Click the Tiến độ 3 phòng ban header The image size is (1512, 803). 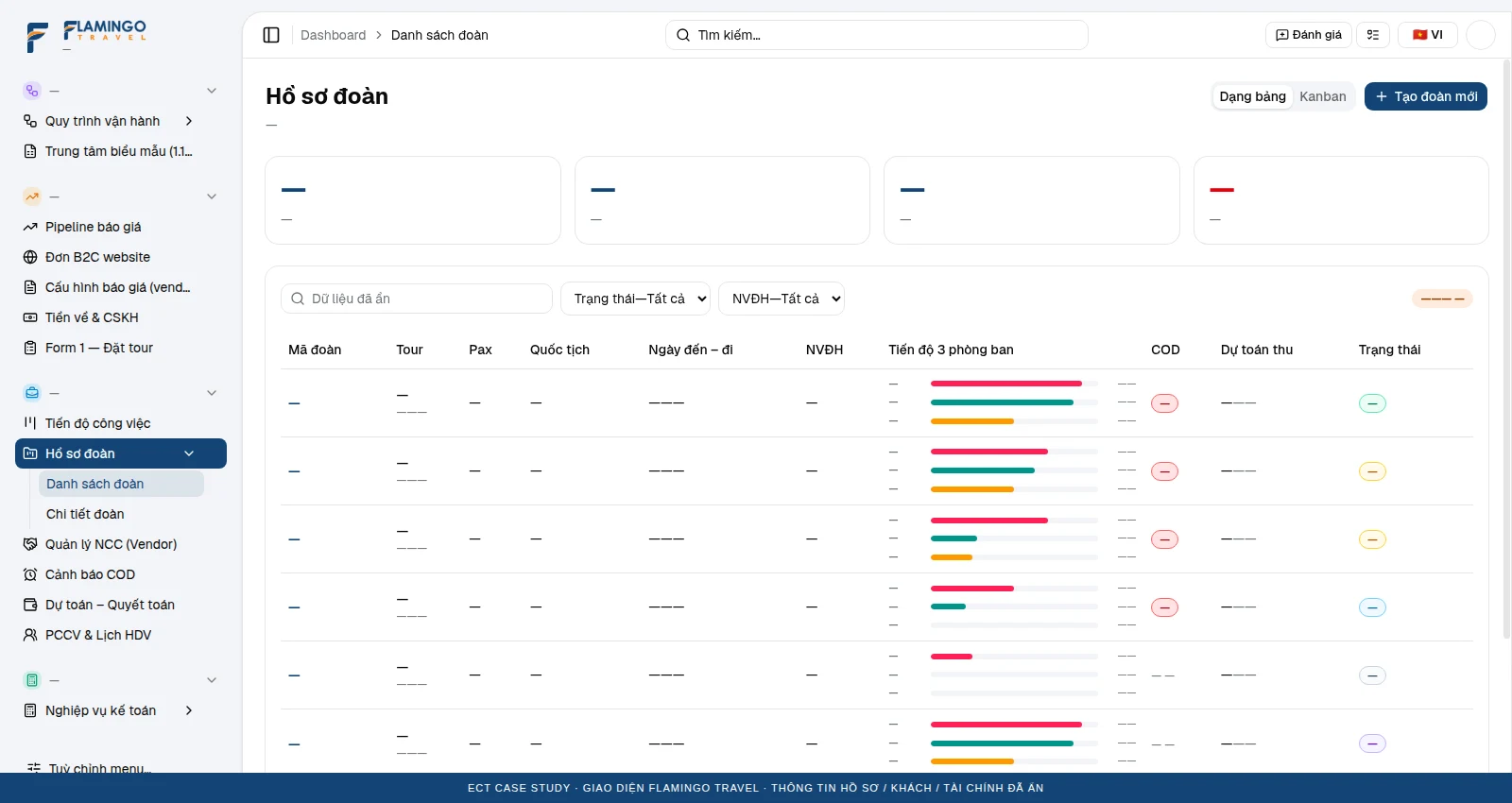point(951,350)
